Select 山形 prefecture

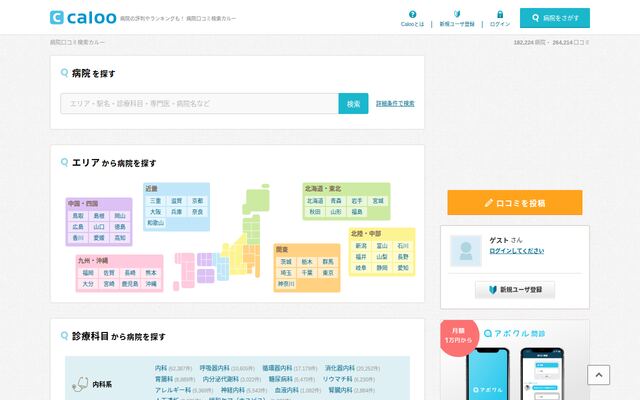[336, 212]
